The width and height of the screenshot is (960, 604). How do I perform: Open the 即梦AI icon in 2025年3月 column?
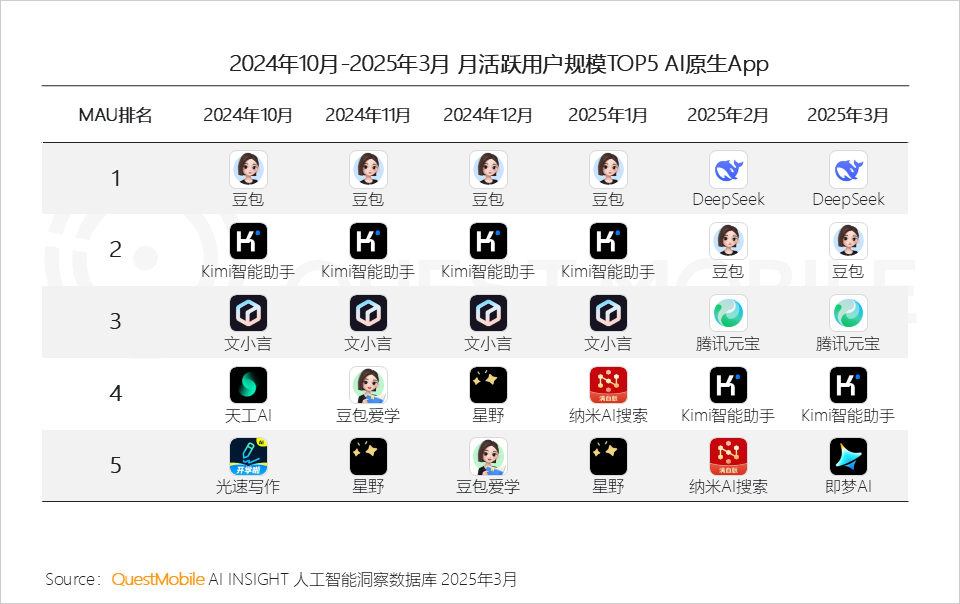click(x=848, y=456)
